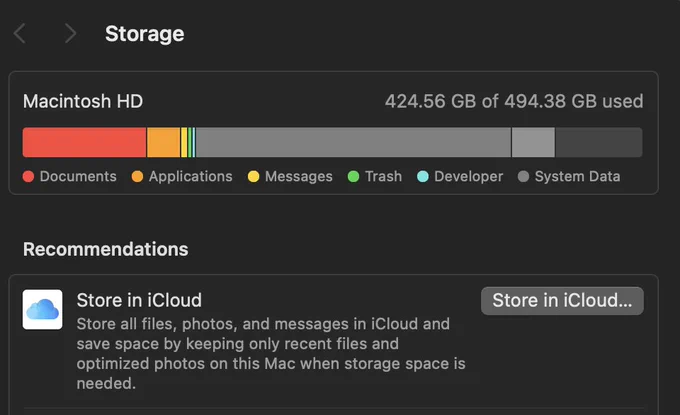This screenshot has width=680, height=415.
Task: Select the red Documents storage bar segment
Action: click(85, 142)
